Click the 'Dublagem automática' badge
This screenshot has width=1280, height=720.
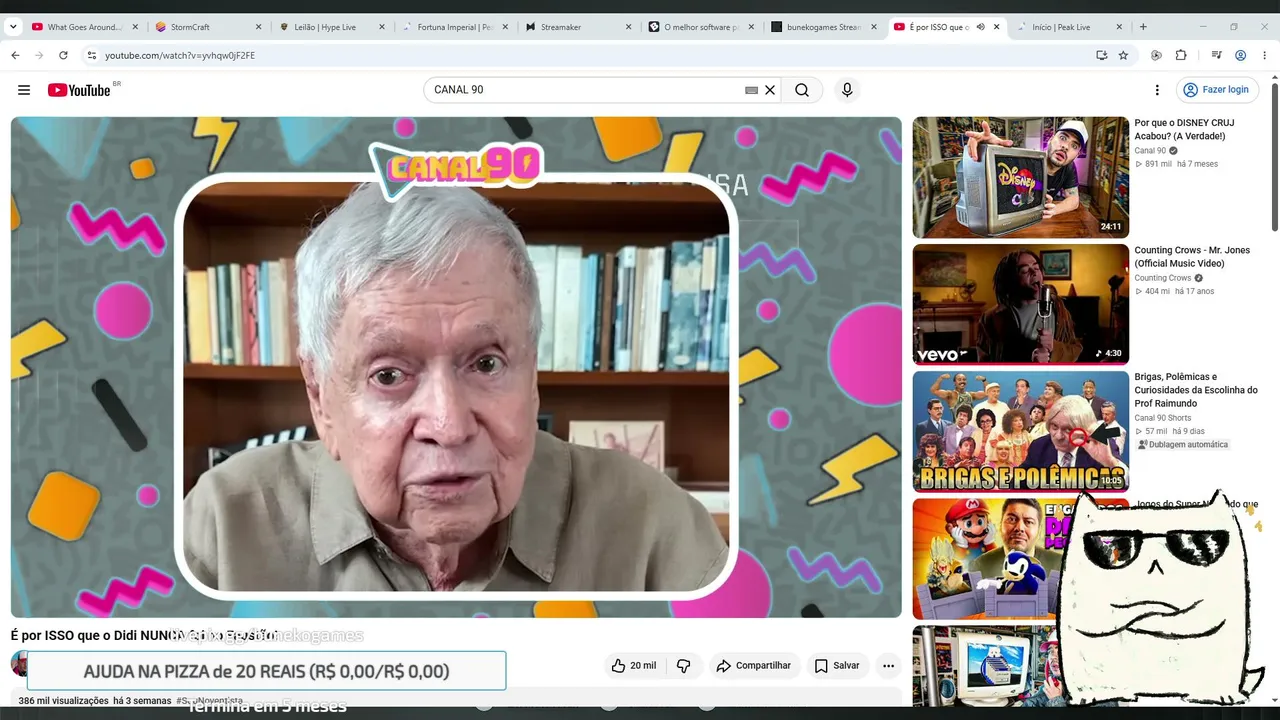[x=1183, y=445]
